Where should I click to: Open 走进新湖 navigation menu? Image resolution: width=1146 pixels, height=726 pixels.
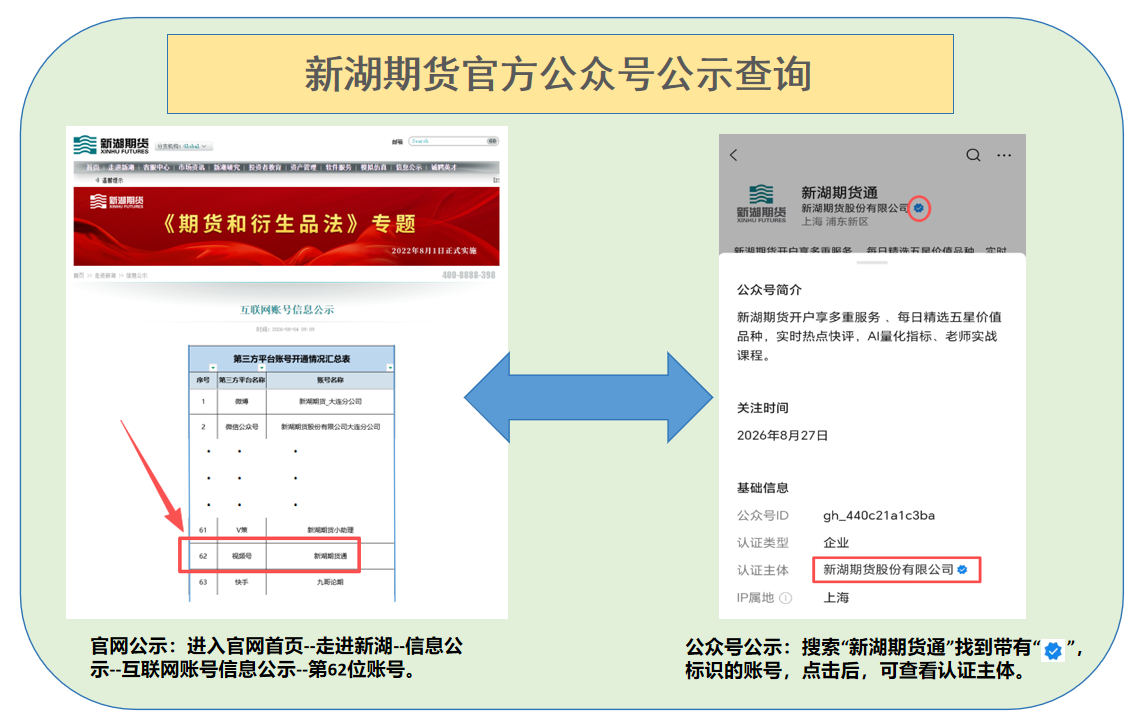(x=121, y=167)
